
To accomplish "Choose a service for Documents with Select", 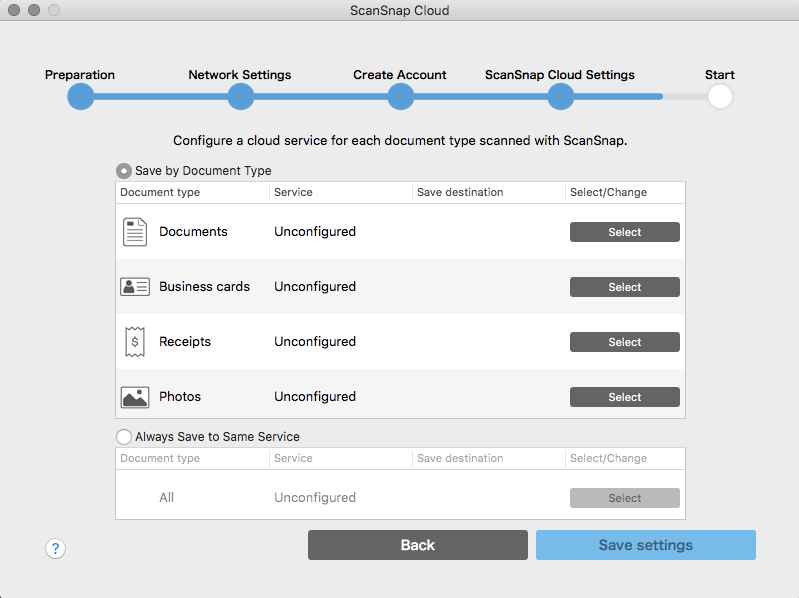I will (625, 232).
